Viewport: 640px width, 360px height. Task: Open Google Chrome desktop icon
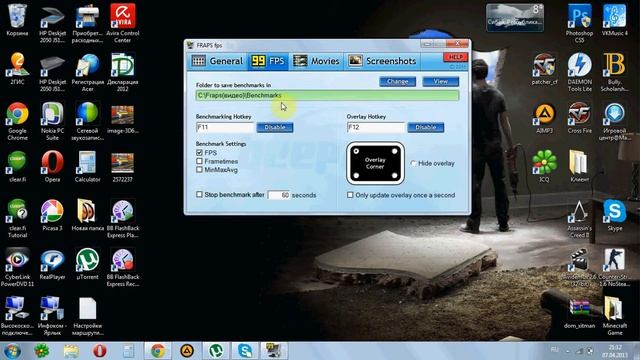pos(17,121)
